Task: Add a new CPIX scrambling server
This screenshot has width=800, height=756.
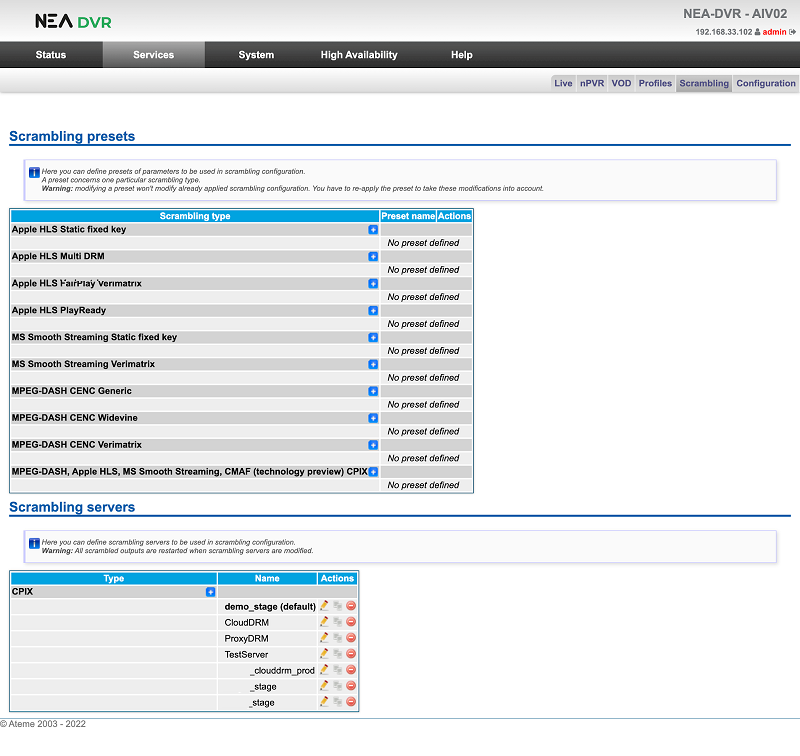Action: [x=210, y=592]
